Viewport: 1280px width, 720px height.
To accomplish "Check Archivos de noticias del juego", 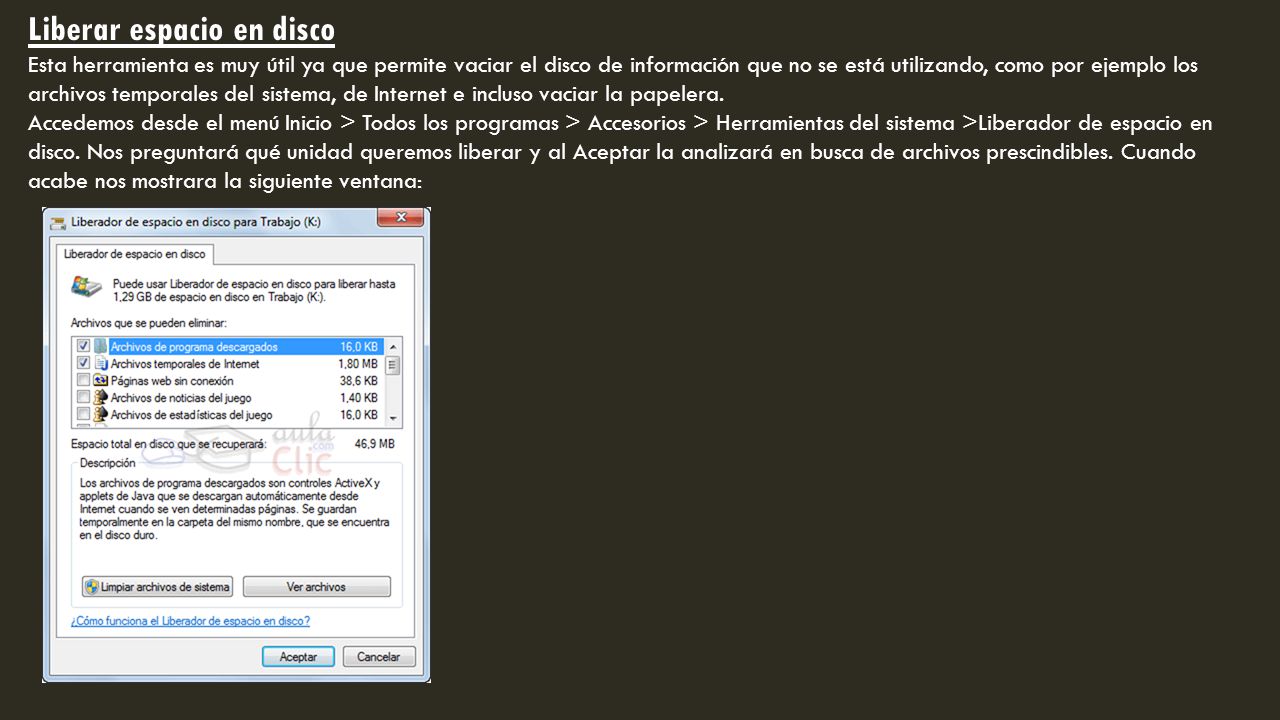I will [83, 398].
